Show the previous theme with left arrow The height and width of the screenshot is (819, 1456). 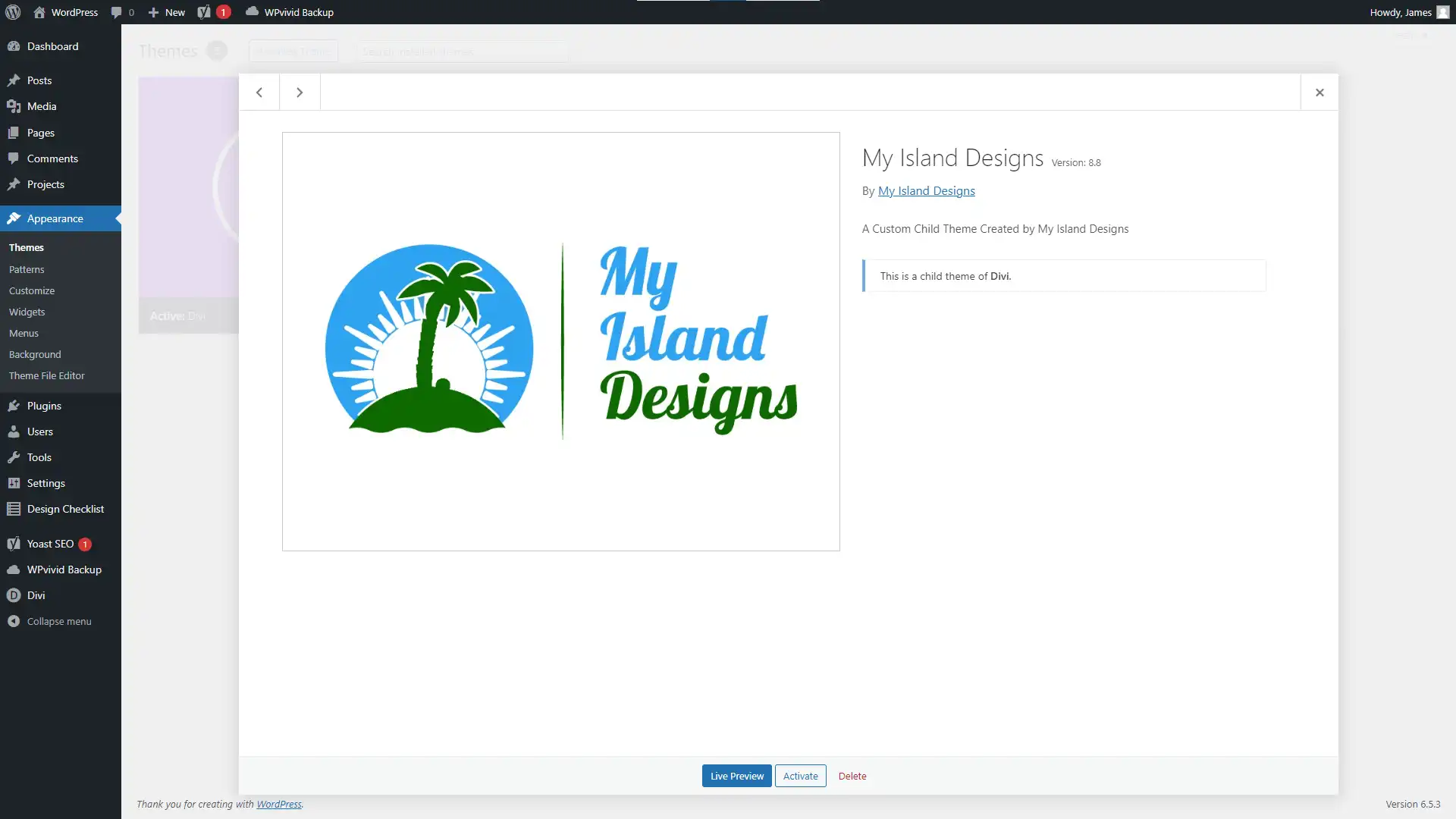[259, 92]
